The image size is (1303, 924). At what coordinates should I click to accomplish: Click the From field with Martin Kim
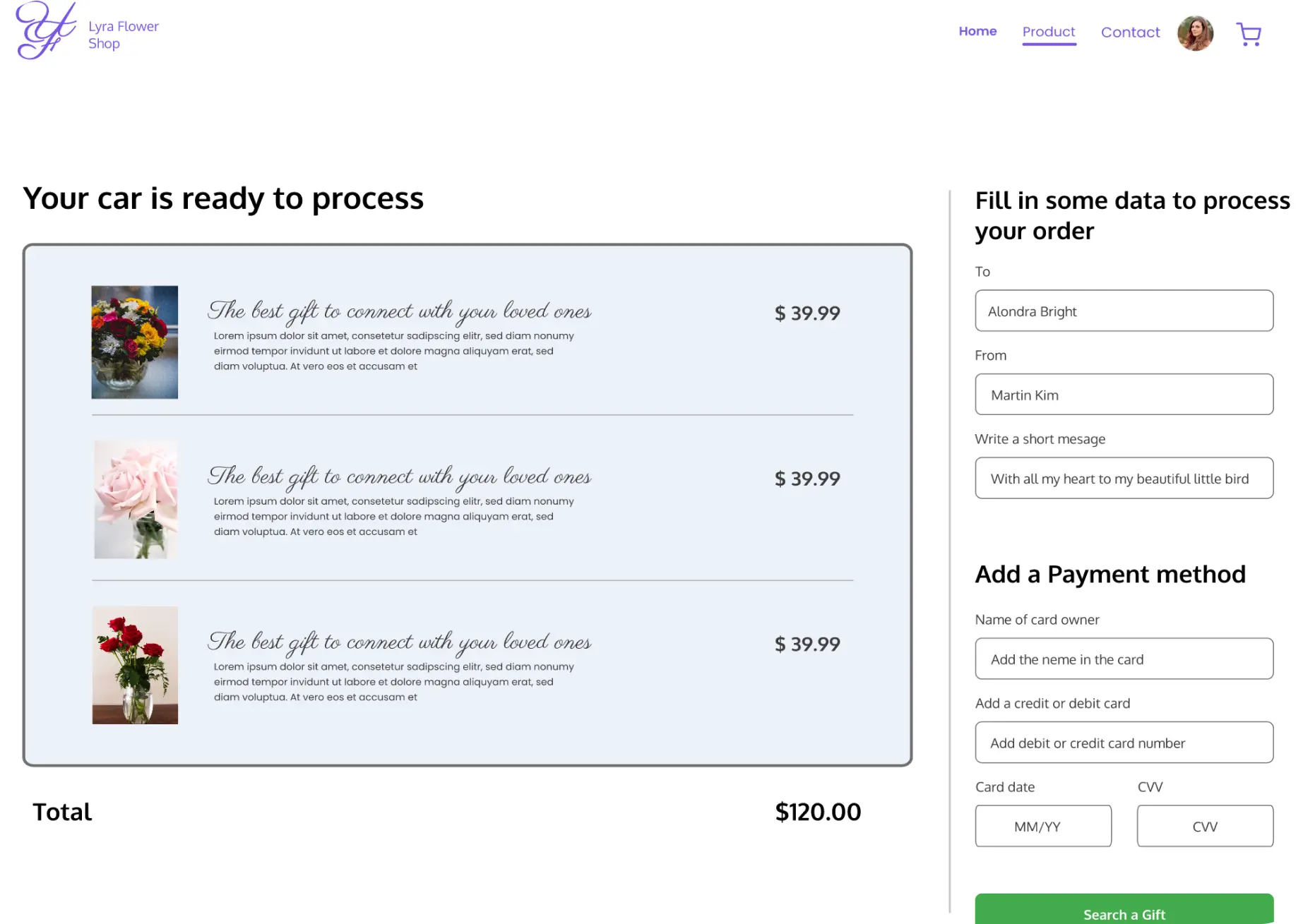click(1124, 395)
